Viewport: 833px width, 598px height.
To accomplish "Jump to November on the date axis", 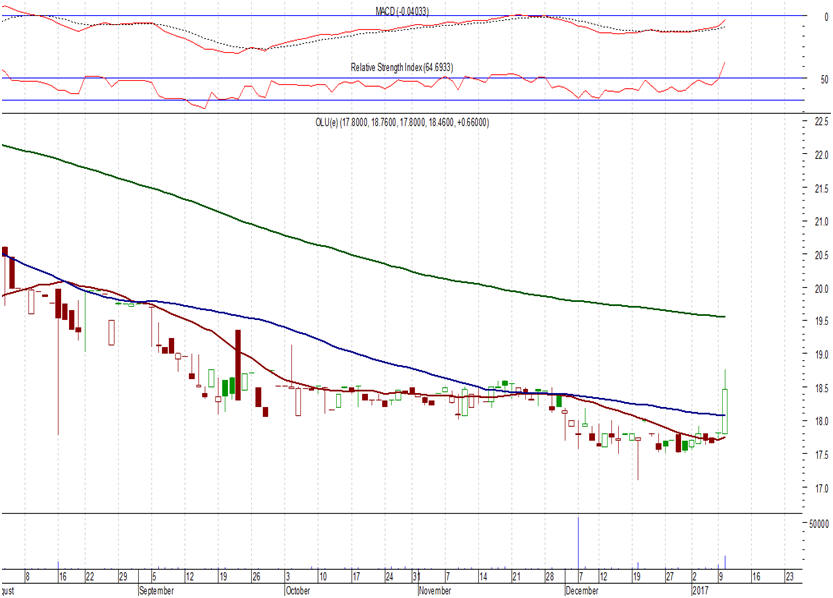I will tap(436, 591).
